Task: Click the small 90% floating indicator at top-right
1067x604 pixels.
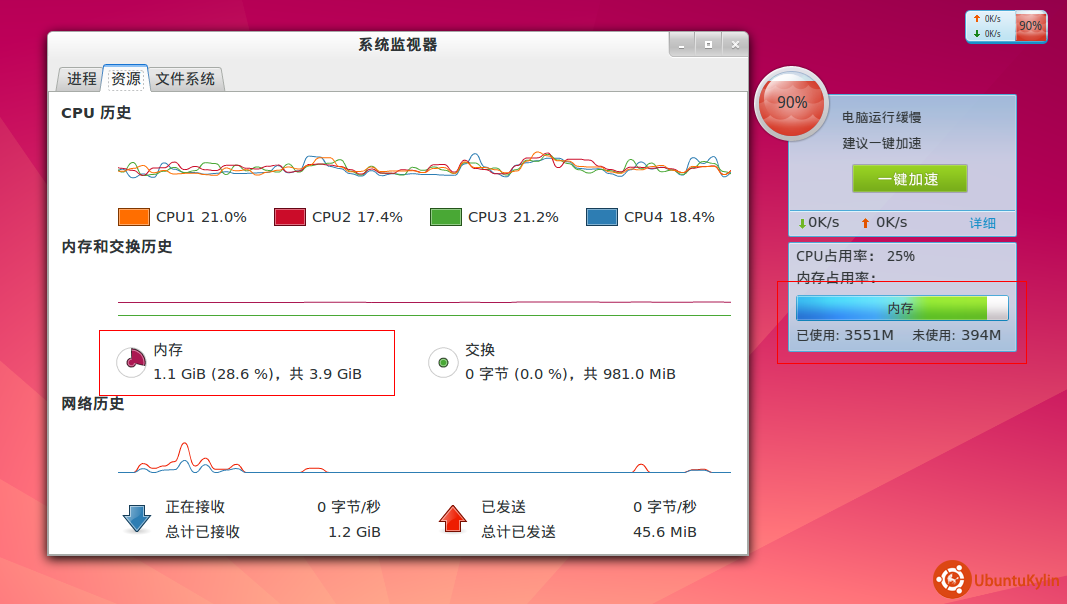Action: pyautogui.click(x=1030, y=26)
